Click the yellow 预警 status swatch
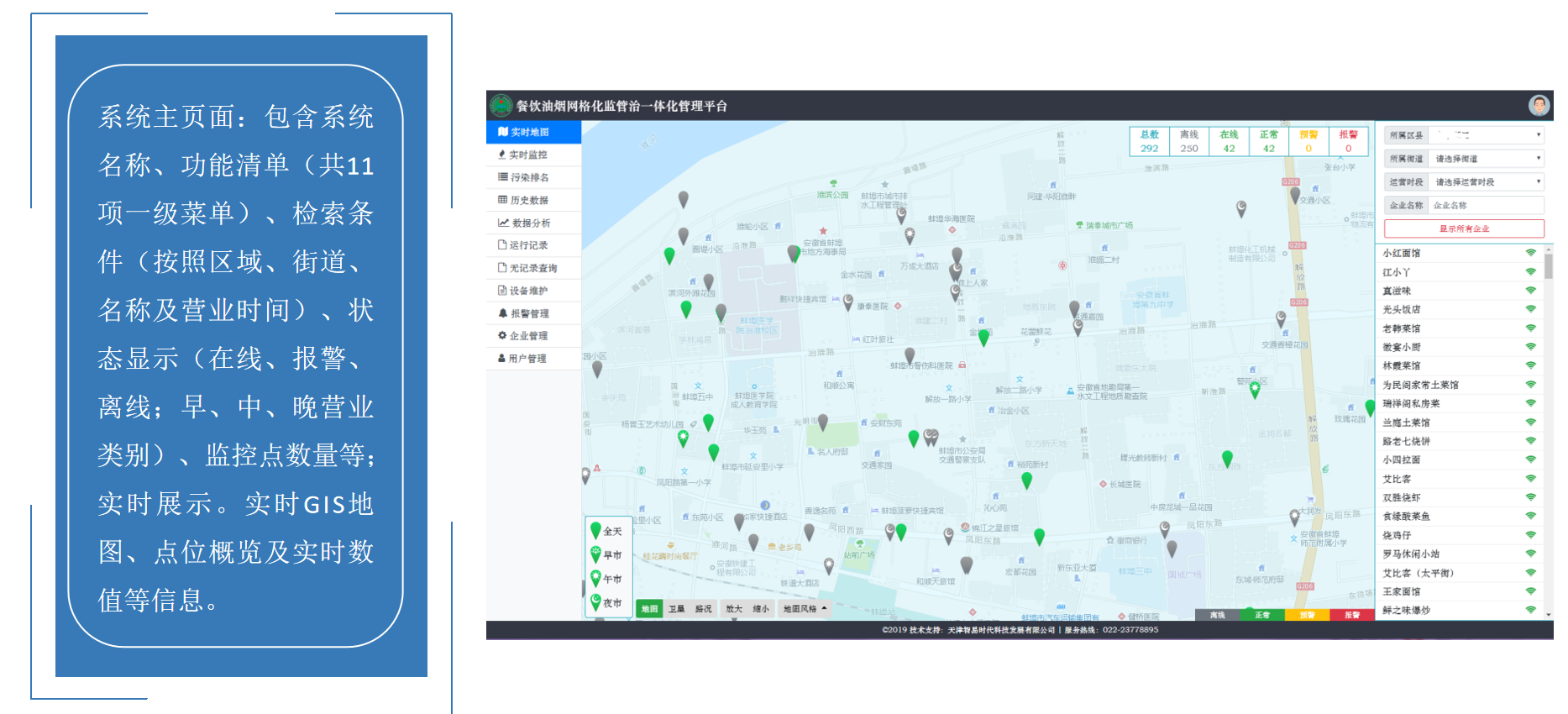The image size is (1568, 714). pos(1307,615)
